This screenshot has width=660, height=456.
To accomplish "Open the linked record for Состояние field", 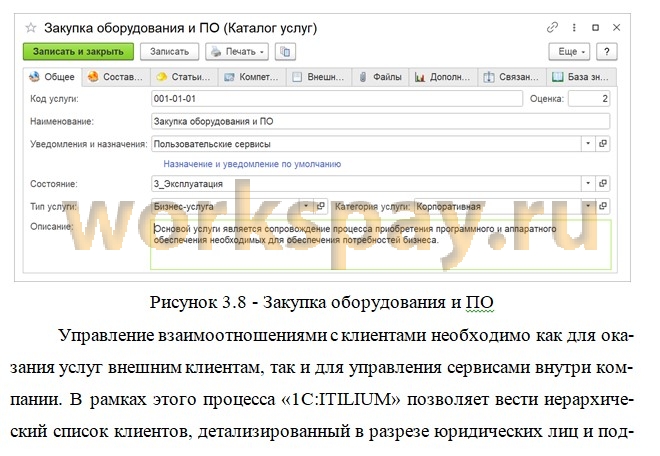I will tap(603, 184).
